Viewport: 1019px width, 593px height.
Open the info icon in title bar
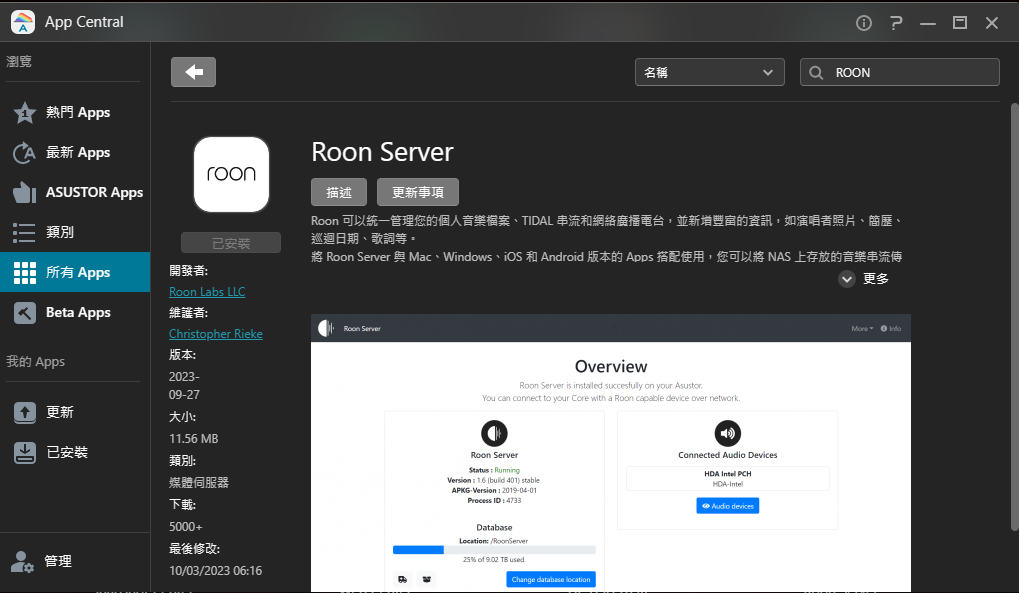click(x=864, y=23)
